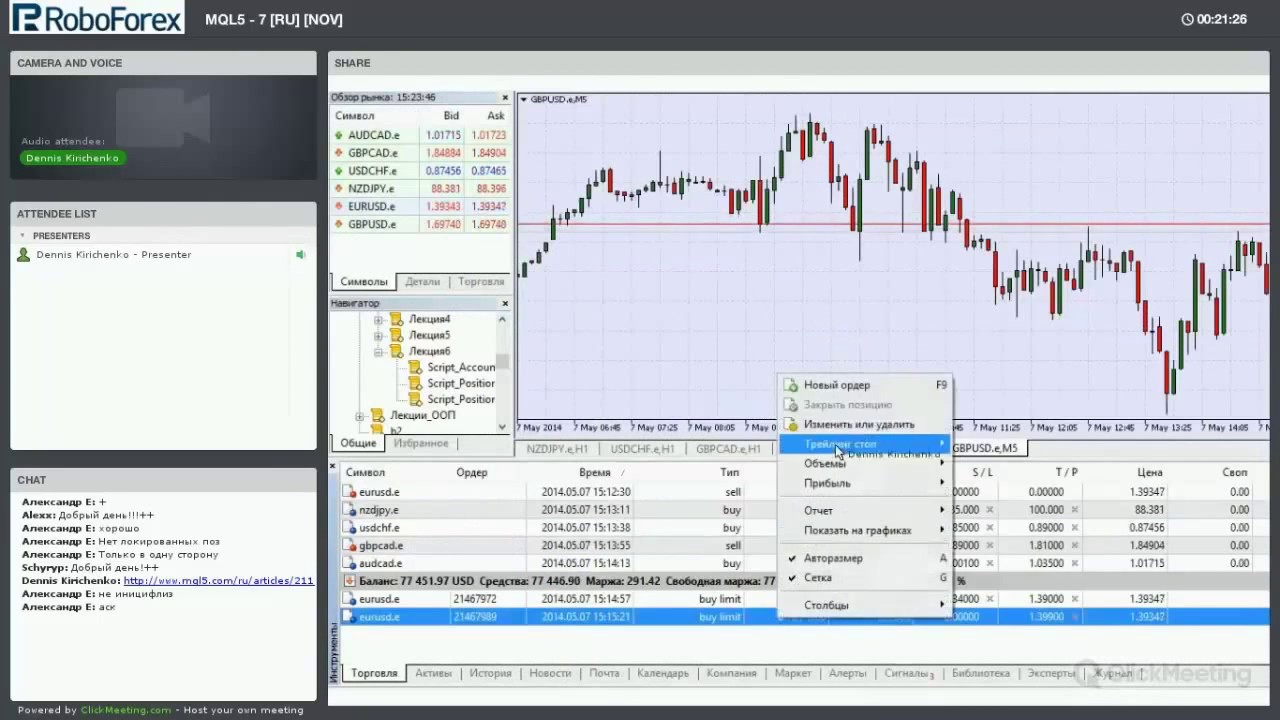Open the Отчет submenu
The width and height of the screenshot is (1280, 720).
coord(865,510)
